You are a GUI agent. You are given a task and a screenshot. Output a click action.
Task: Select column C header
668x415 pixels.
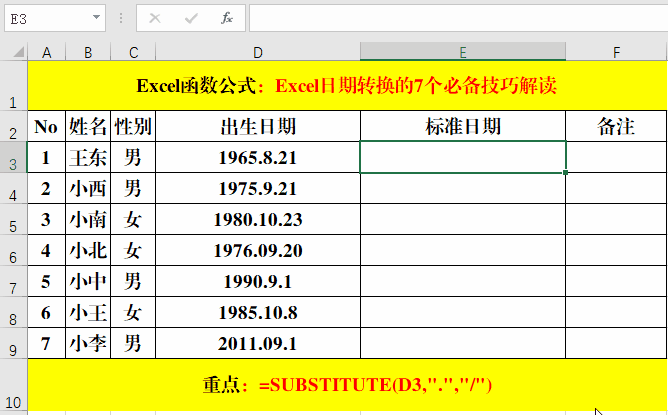tap(133, 52)
